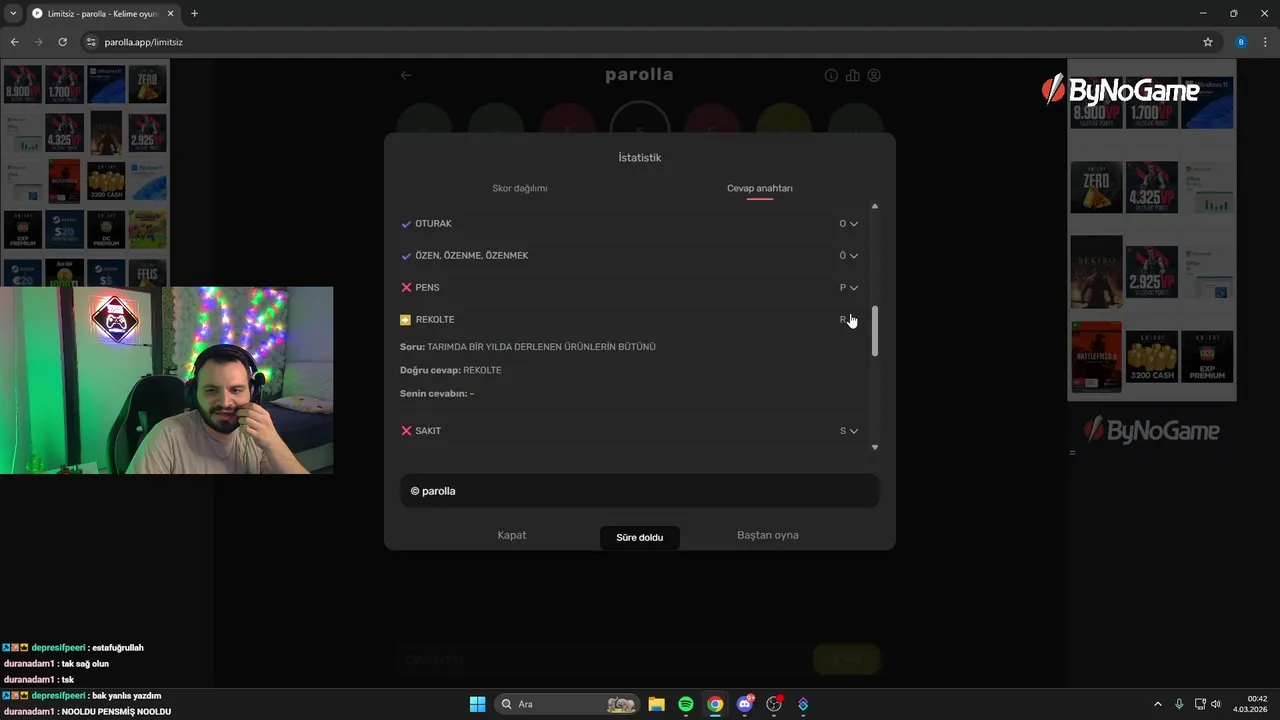Click the taskbar search box Ara
Screen dimensions: 1280x720
tap(567, 704)
